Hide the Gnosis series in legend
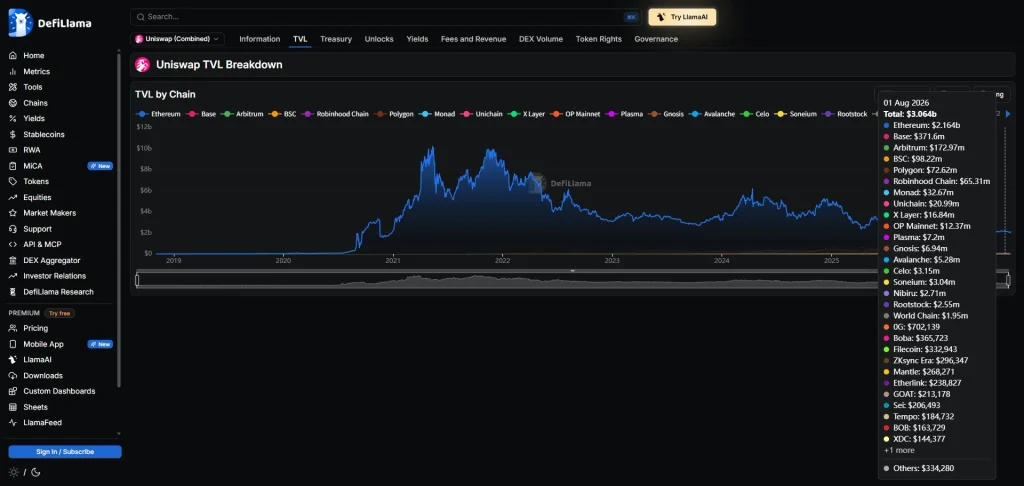Viewport: 1024px width, 486px height. click(667, 114)
